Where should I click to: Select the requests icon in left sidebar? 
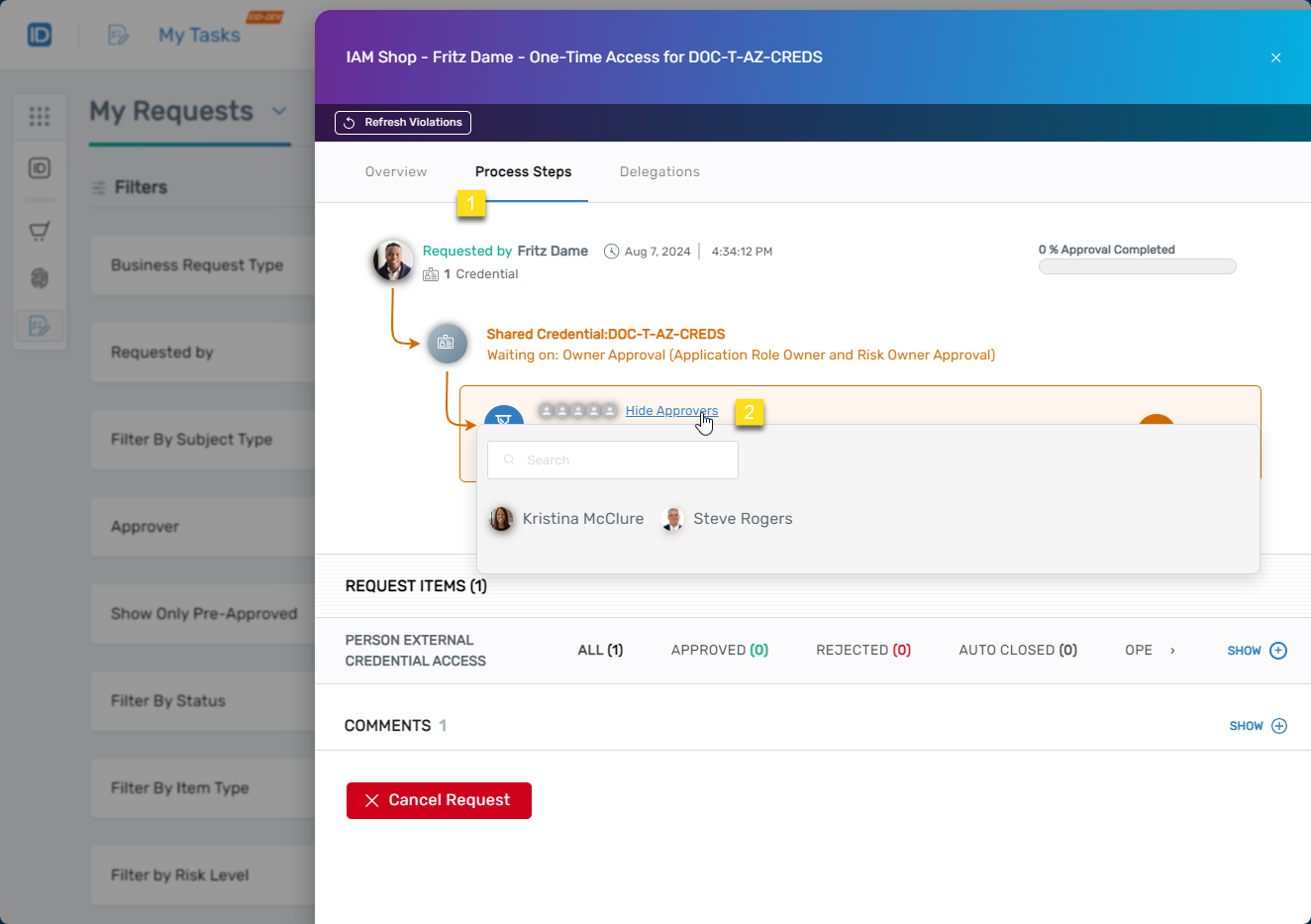[40, 326]
